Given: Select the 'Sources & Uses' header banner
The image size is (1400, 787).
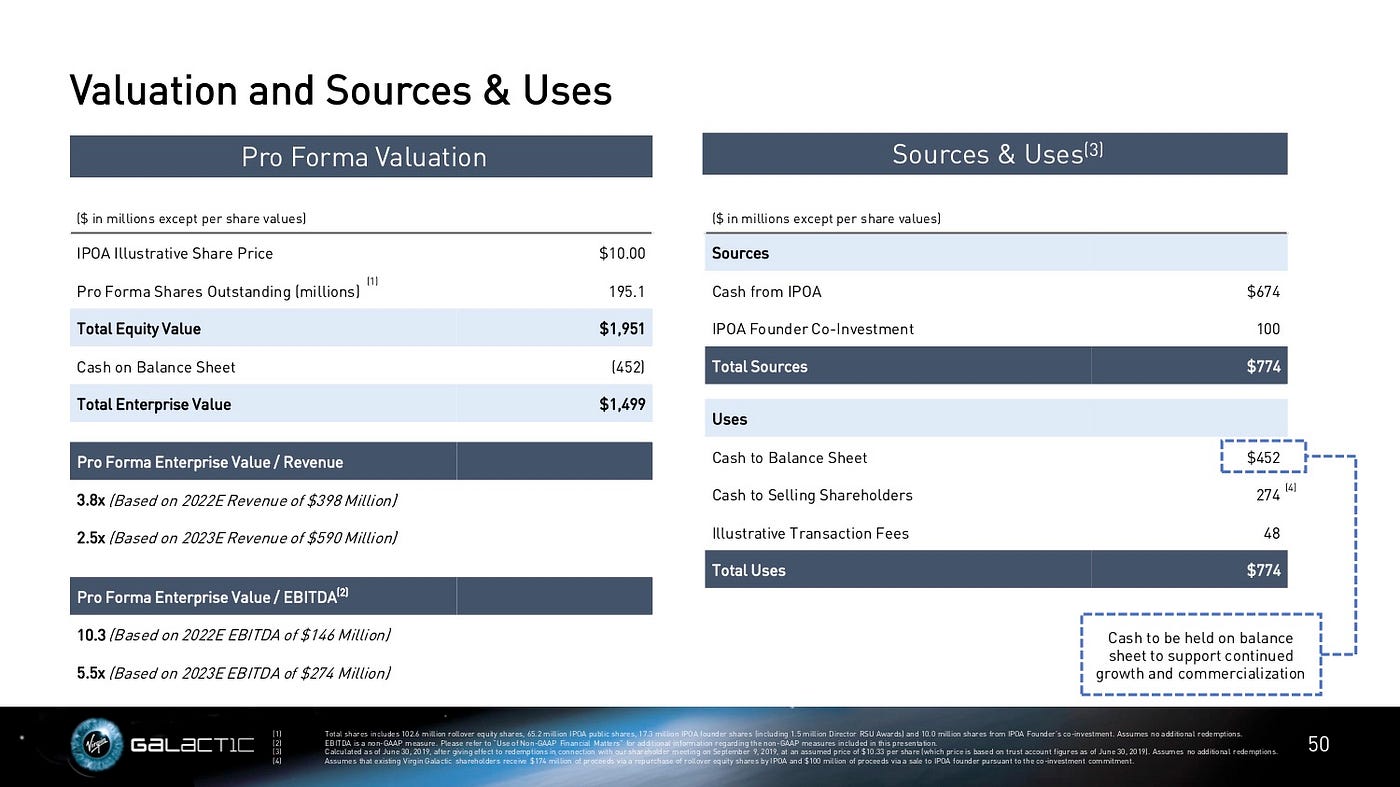Looking at the screenshot, I should tap(995, 154).
